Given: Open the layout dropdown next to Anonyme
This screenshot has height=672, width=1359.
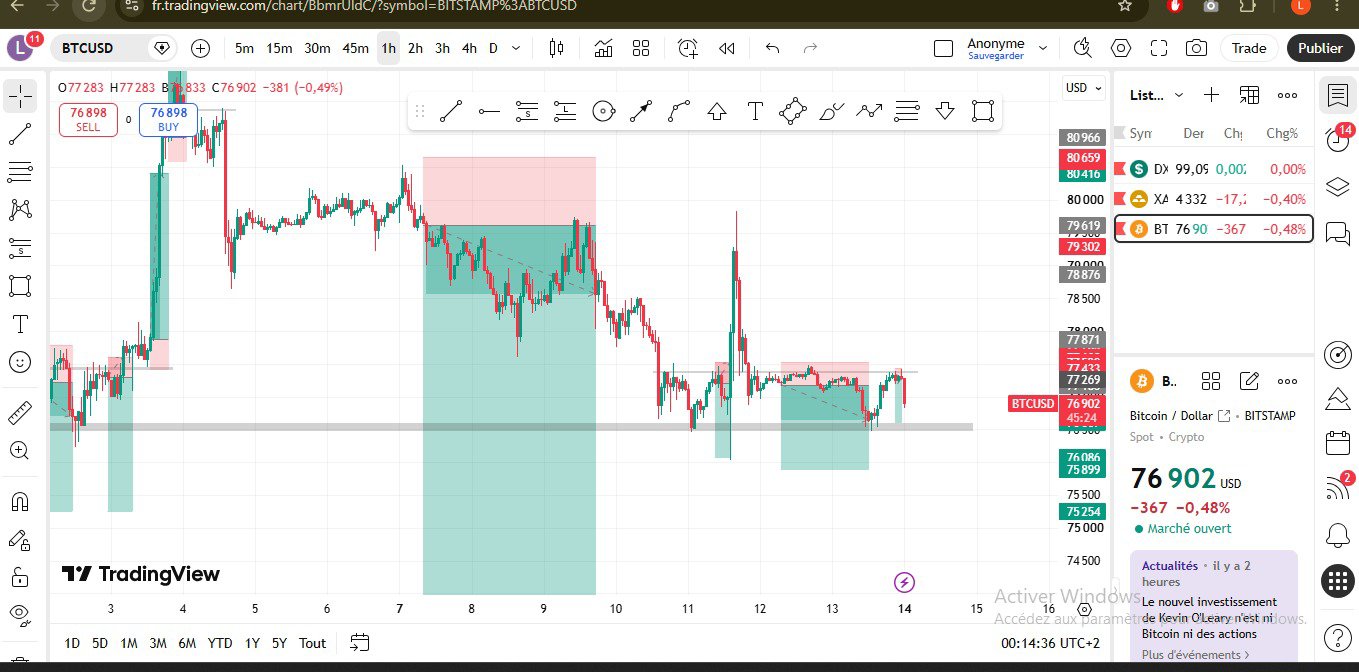Looking at the screenshot, I should [x=1043, y=48].
